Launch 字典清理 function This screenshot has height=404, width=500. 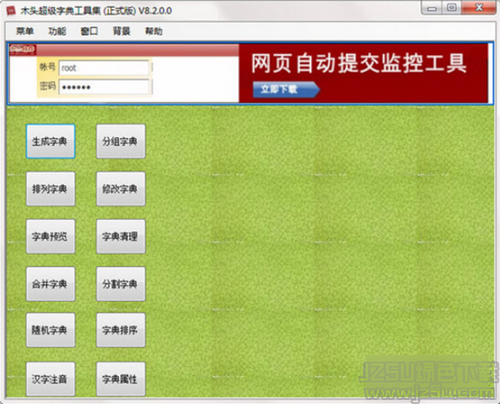tap(121, 236)
